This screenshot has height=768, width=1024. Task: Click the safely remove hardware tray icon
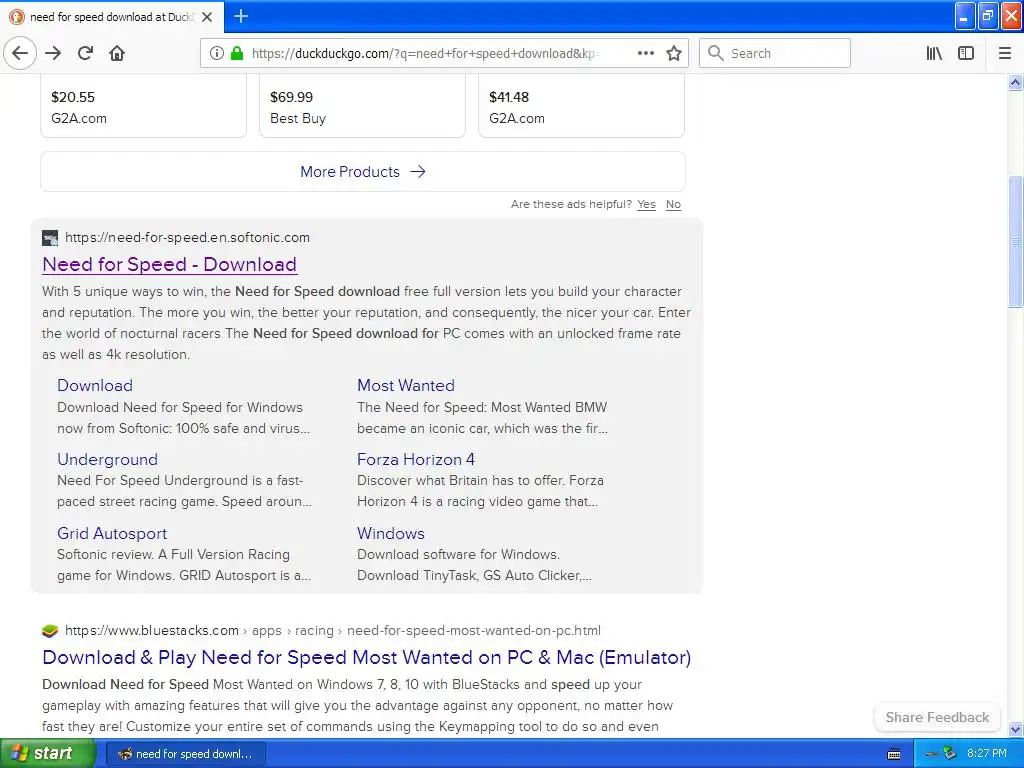pyautogui.click(x=950, y=754)
